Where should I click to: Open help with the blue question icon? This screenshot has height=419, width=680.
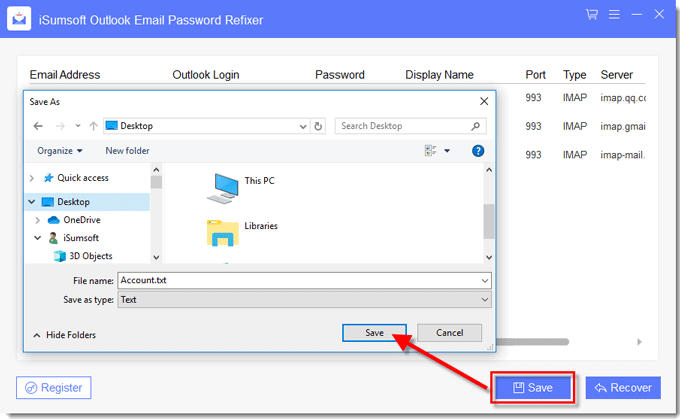478,151
